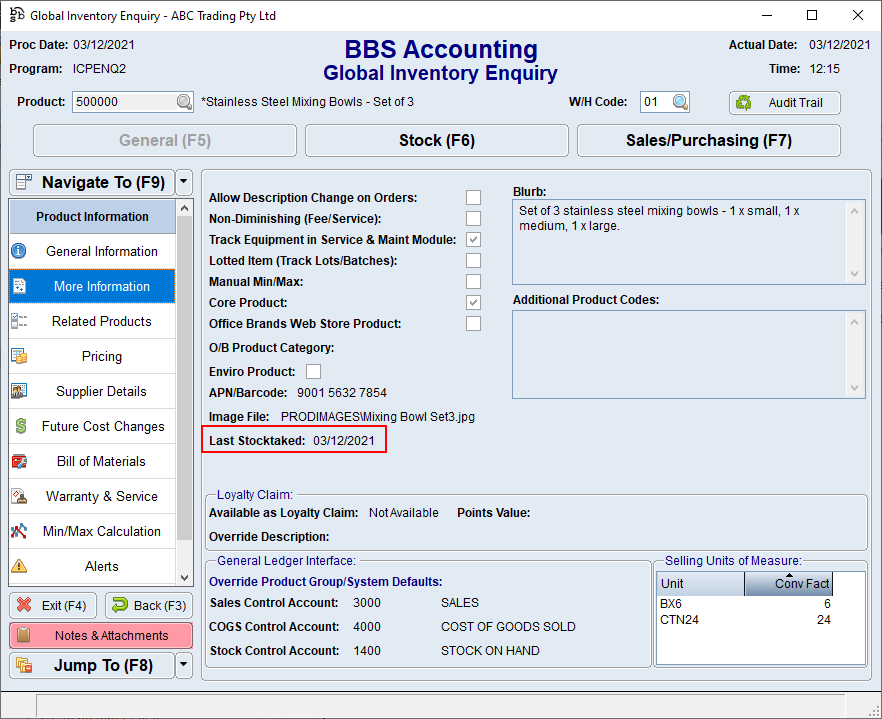Screen dimensions: 882x719
Task: Expand the Navigate To dropdown arrow
Action: (x=183, y=182)
